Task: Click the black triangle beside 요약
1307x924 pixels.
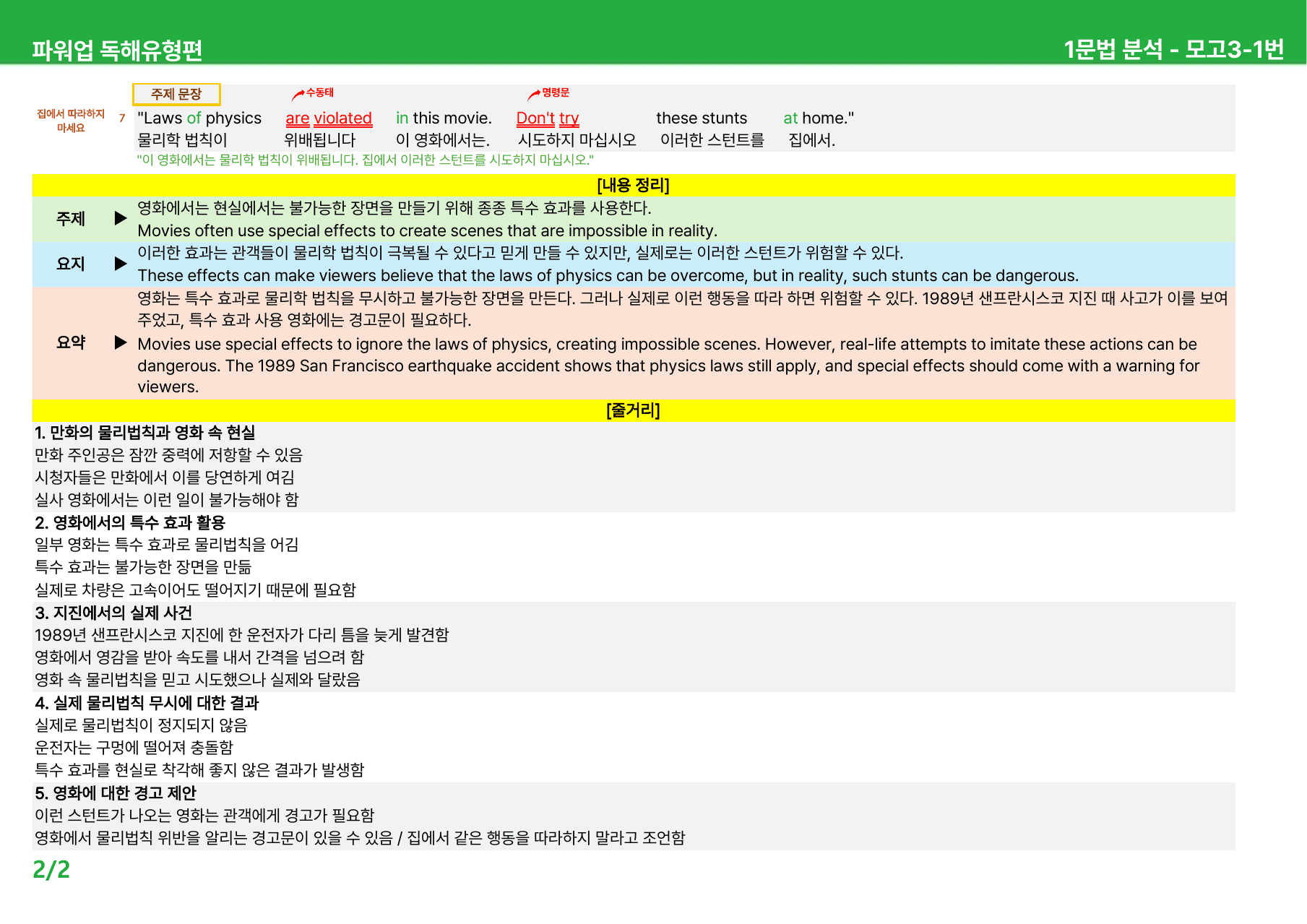Action: click(121, 342)
